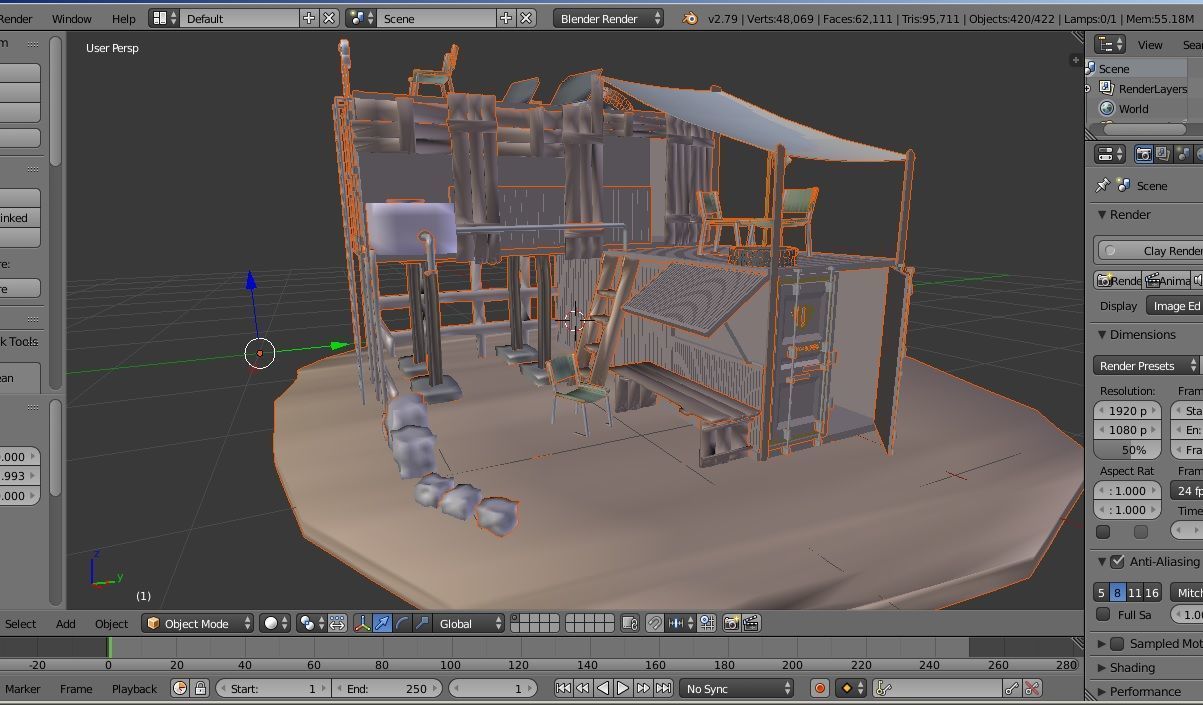
Task: Click the timeline preview range clock icon
Action: (180, 688)
